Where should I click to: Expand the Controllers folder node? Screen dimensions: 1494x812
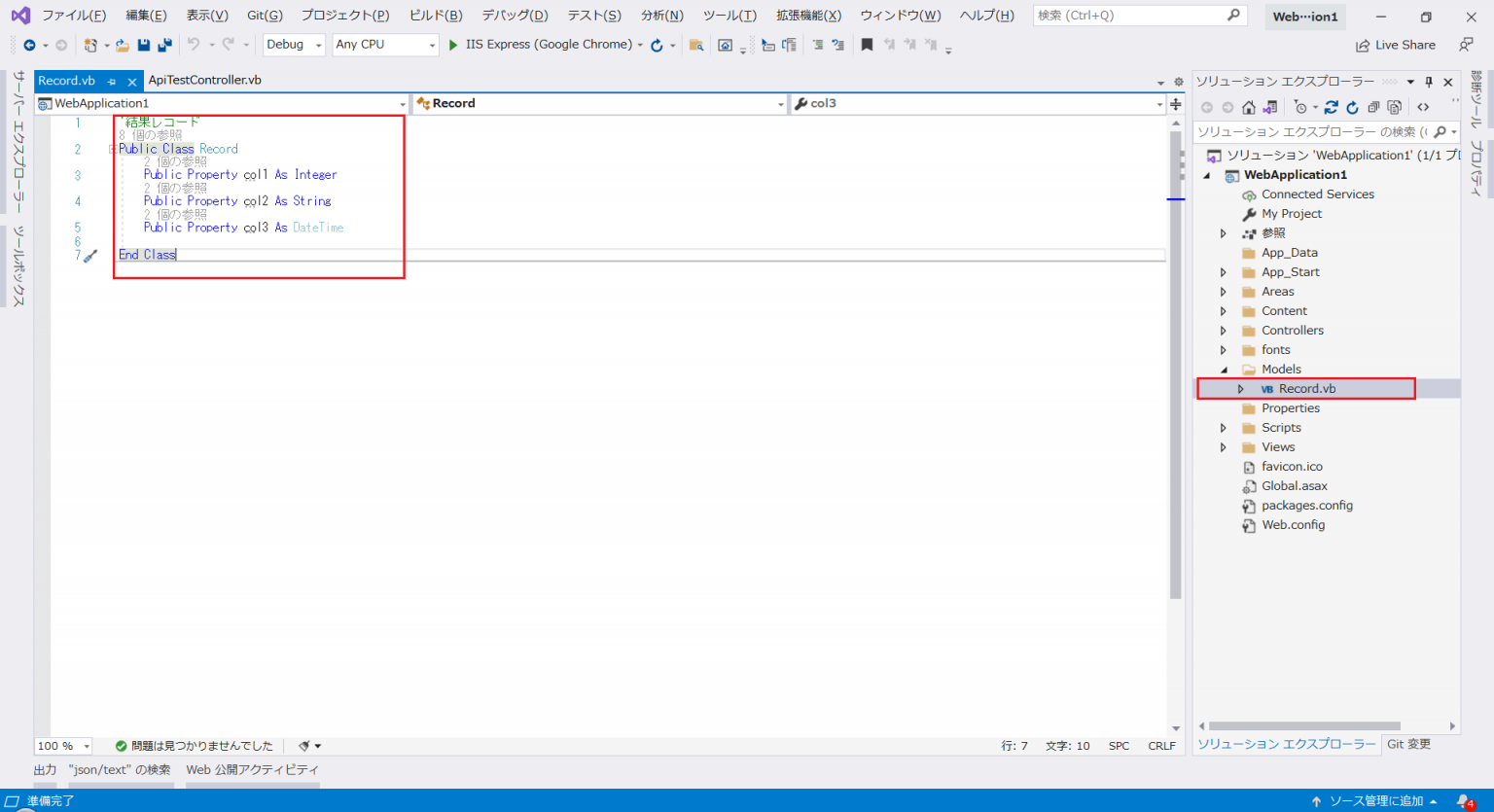click(x=1224, y=330)
